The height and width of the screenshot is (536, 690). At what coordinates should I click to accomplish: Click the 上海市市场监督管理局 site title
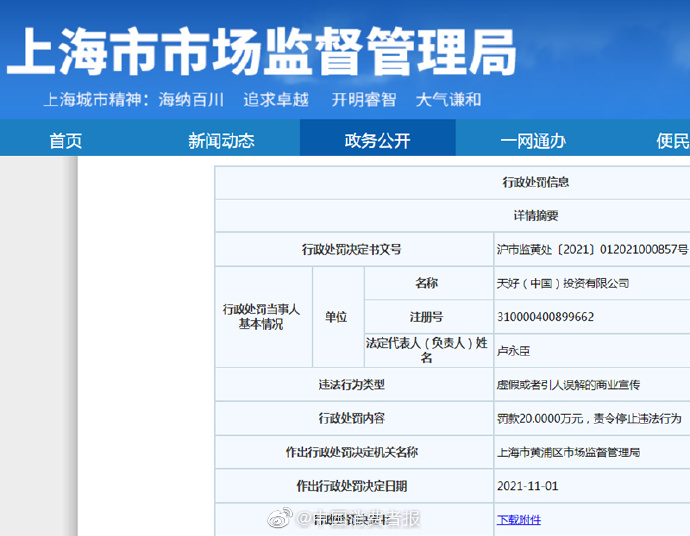[x=261, y=51]
